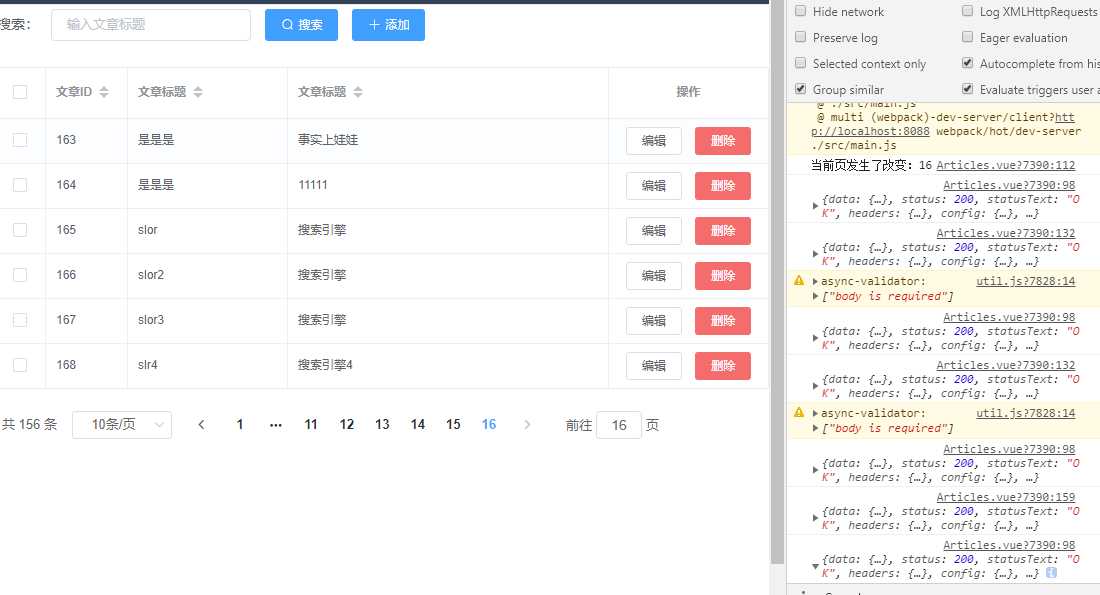Click the warning triangle beside async-validator message
The height and width of the screenshot is (595, 1100).
tap(798, 280)
